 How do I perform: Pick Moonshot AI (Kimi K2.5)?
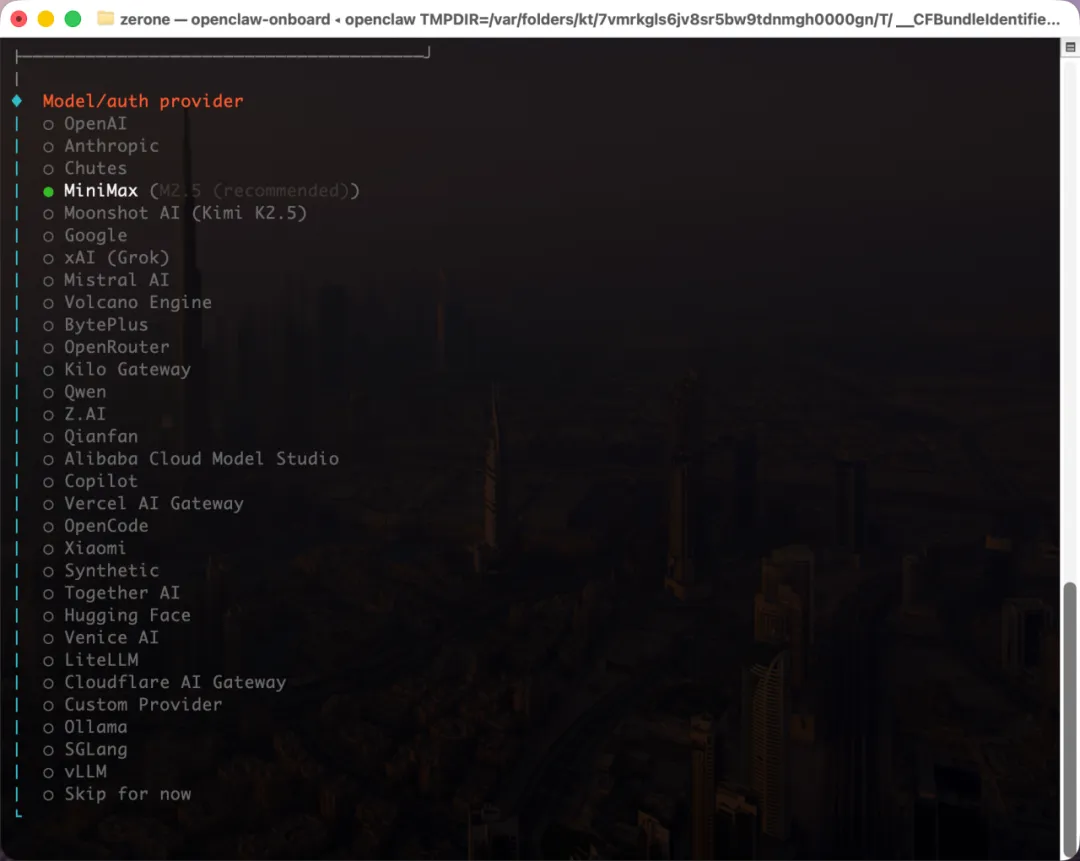click(174, 213)
